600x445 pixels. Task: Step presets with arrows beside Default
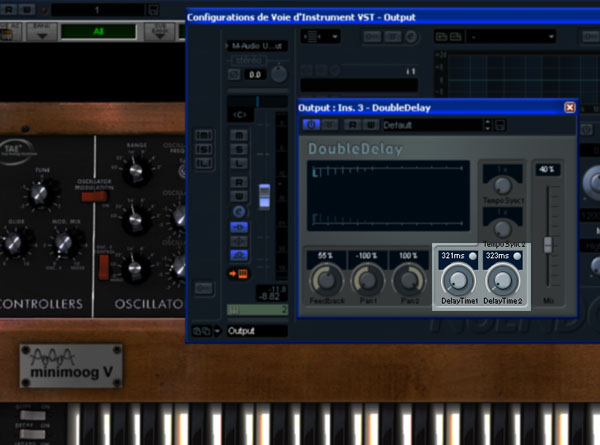[x=488, y=125]
